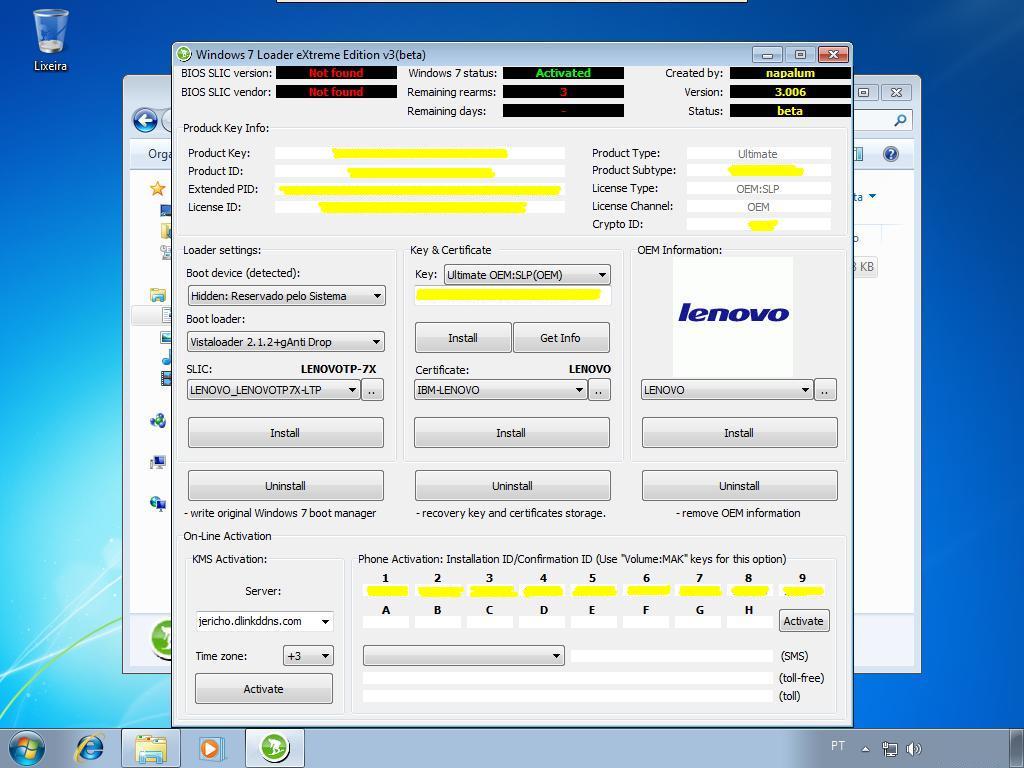This screenshot has width=1024, height=768.
Task: Click Confirmation ID field D
Action: point(542,623)
